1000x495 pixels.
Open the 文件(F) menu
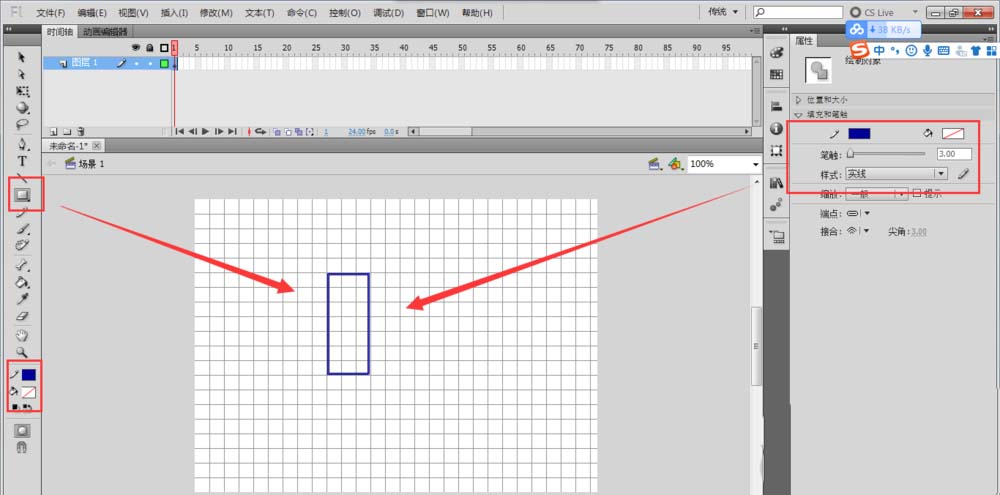(x=51, y=13)
